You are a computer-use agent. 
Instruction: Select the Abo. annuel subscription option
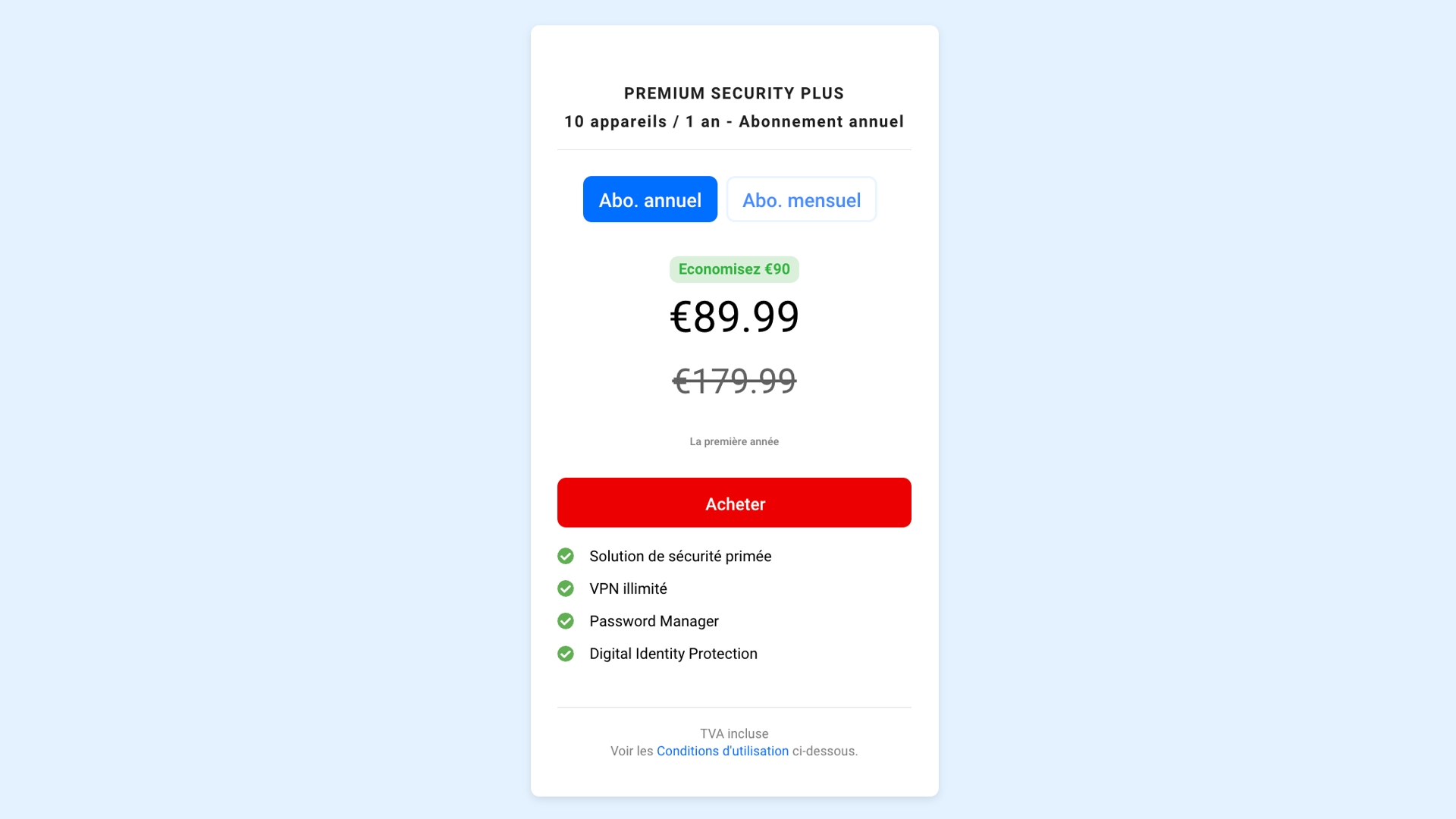click(650, 199)
